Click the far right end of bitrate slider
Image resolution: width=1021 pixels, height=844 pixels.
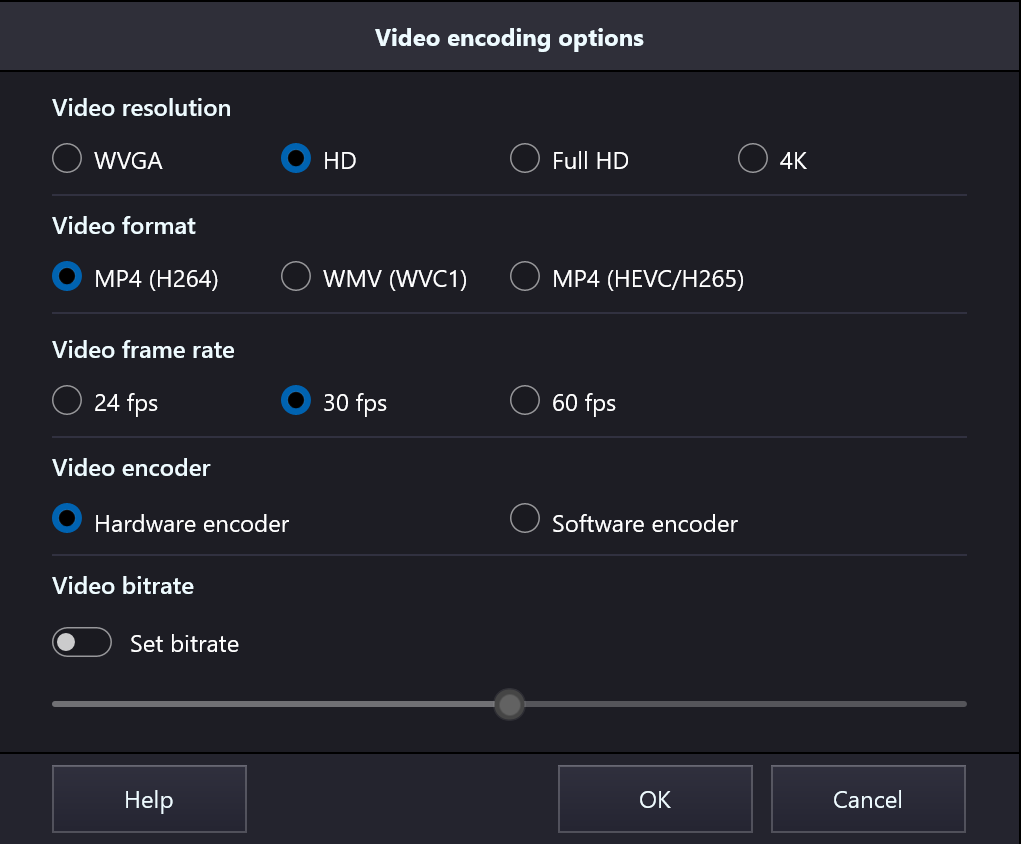click(x=962, y=704)
